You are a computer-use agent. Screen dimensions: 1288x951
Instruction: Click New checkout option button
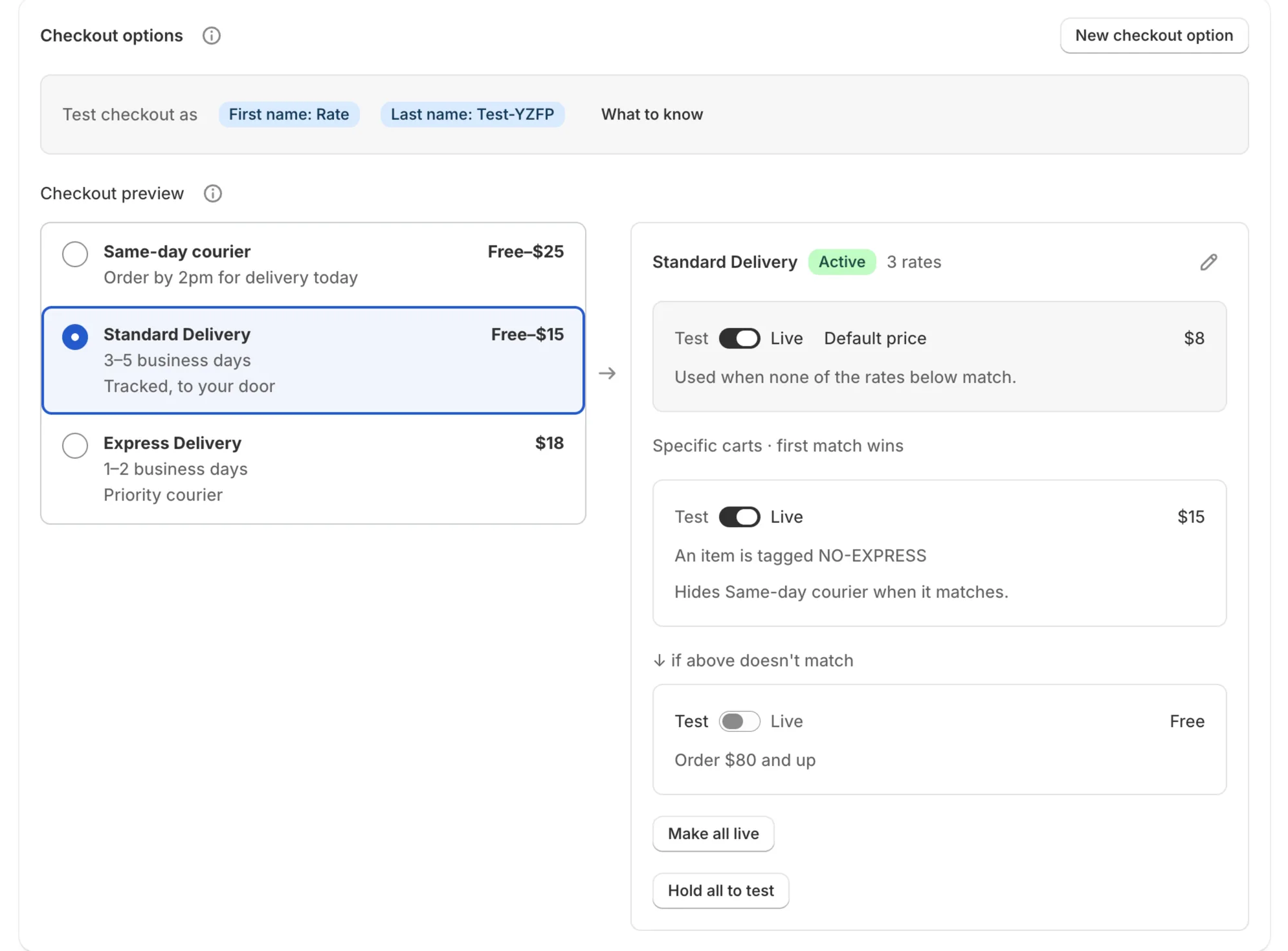(x=1154, y=36)
